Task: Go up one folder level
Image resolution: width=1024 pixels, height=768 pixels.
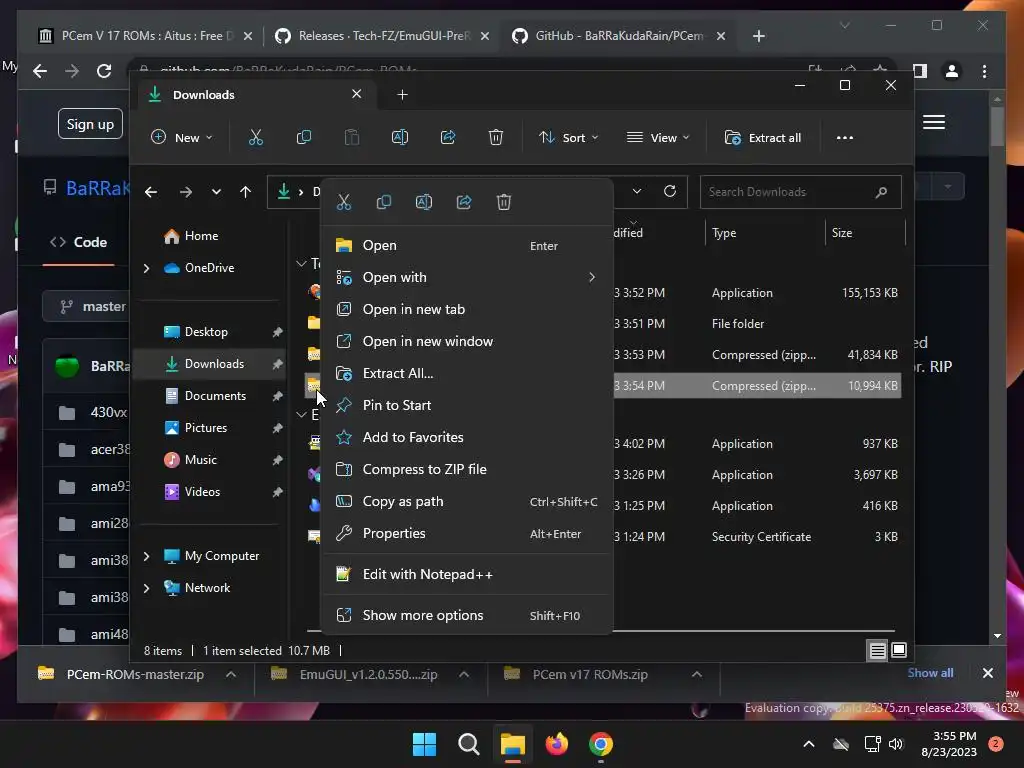Action: point(246,192)
